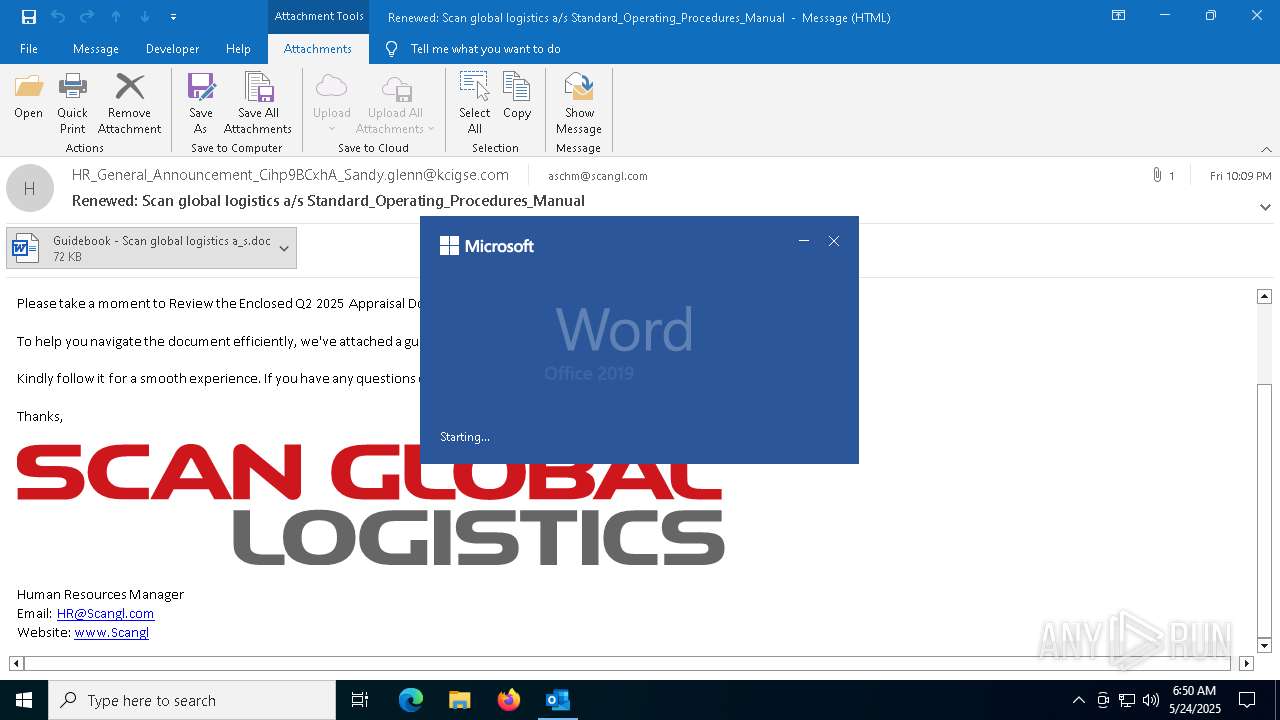Collapse the ribbon with the chevron
1280x720 pixels.
(x=1266, y=149)
